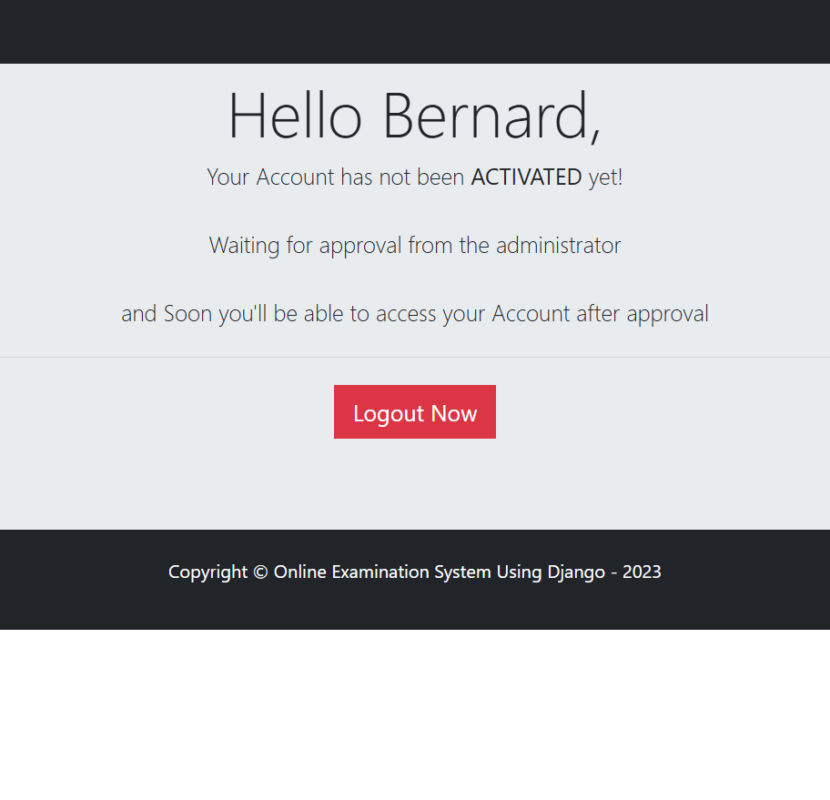Click the copyright symbol in the footer
Image resolution: width=830 pixels, height=800 pixels.
[260, 572]
